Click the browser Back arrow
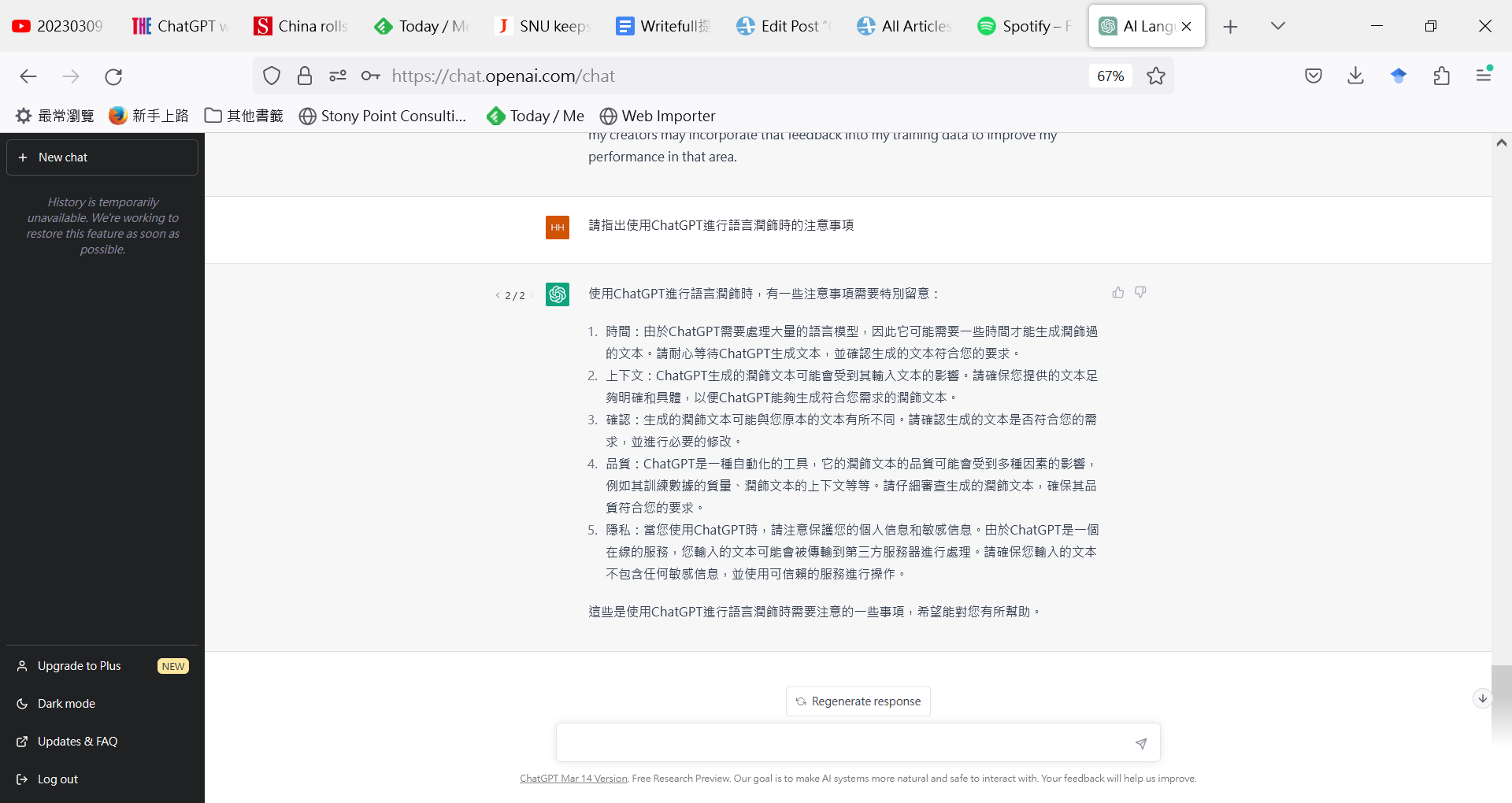The height and width of the screenshot is (803, 1512). pos(28,76)
